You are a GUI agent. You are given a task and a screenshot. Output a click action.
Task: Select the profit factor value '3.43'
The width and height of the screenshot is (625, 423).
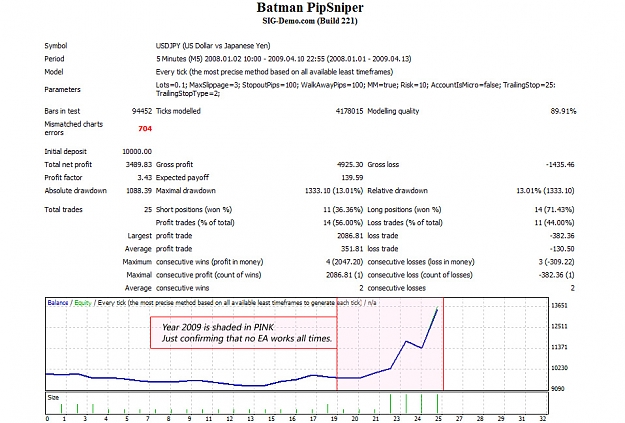tap(145, 178)
